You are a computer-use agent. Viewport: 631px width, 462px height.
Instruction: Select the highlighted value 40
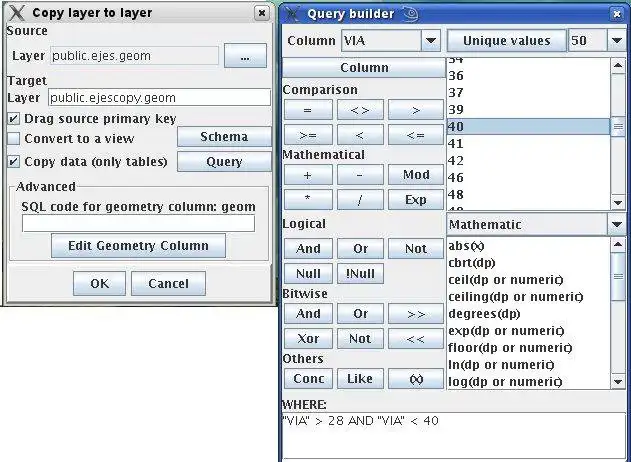pos(528,126)
